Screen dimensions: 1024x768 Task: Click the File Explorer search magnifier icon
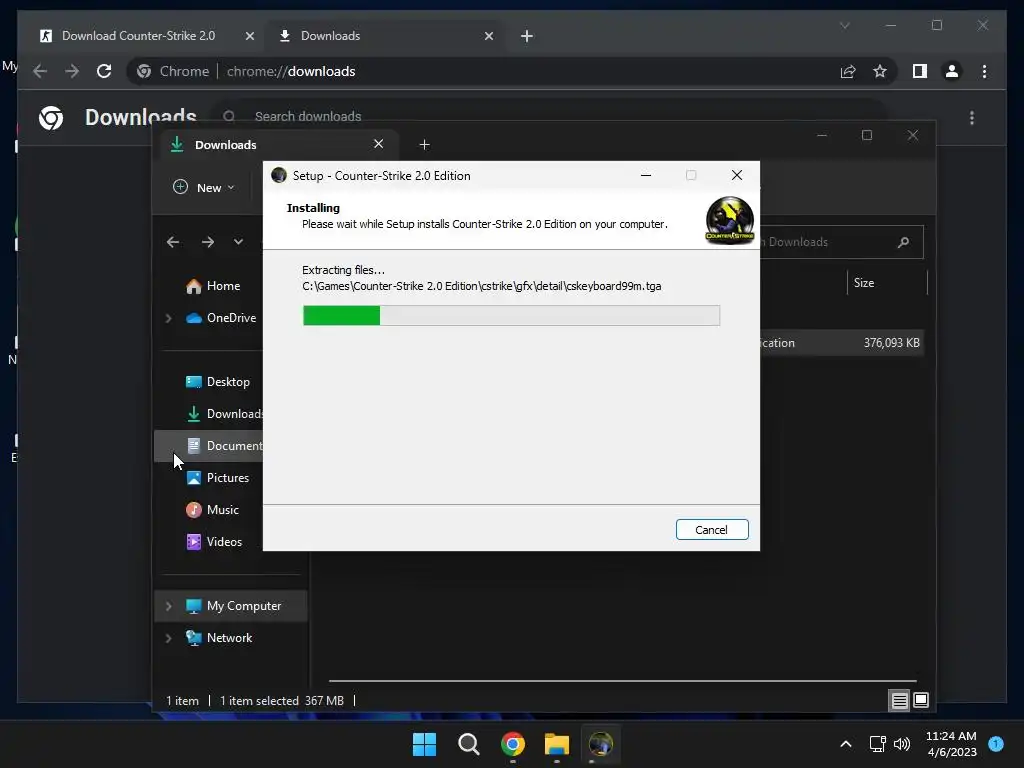click(x=903, y=242)
